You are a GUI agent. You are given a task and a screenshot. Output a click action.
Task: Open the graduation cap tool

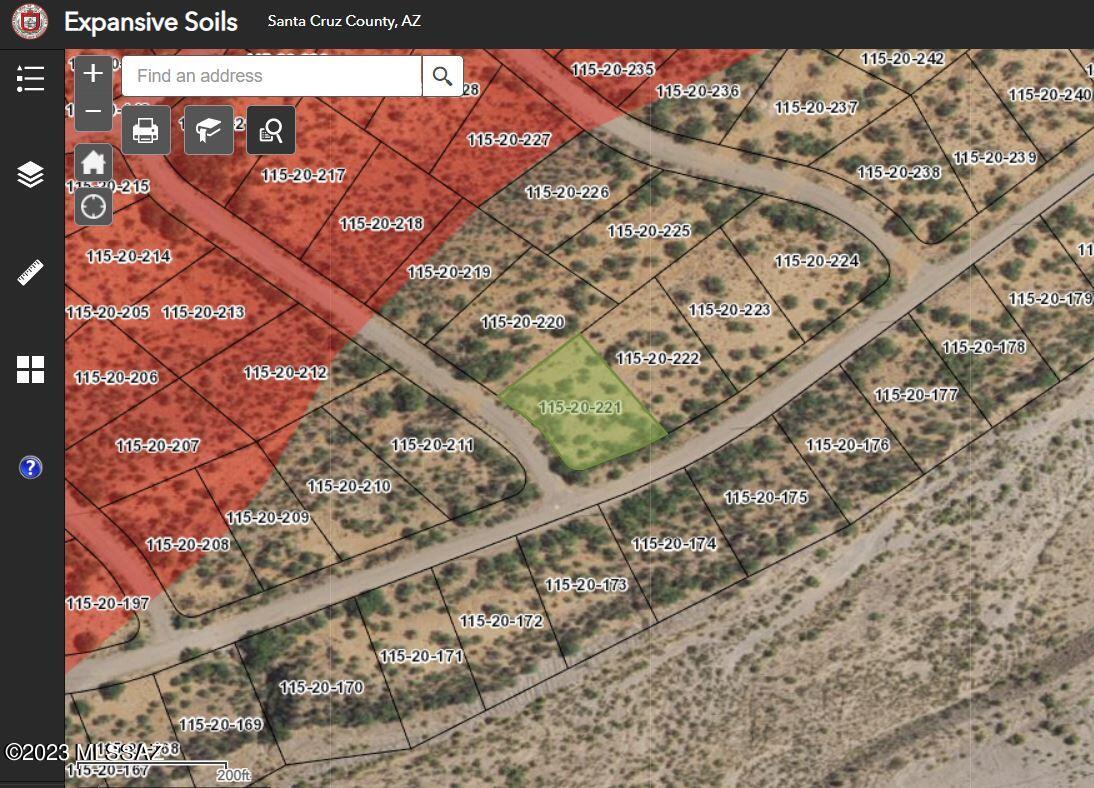coord(209,130)
